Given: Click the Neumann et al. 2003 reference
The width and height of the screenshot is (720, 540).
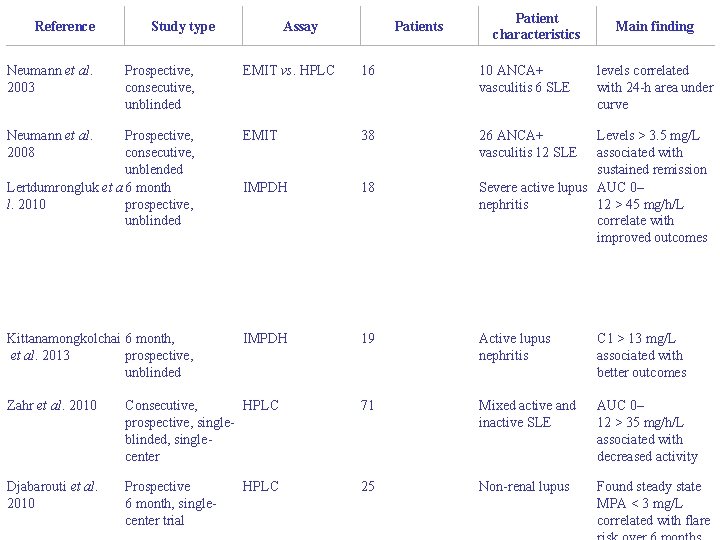Looking at the screenshot, I should (x=50, y=79).
